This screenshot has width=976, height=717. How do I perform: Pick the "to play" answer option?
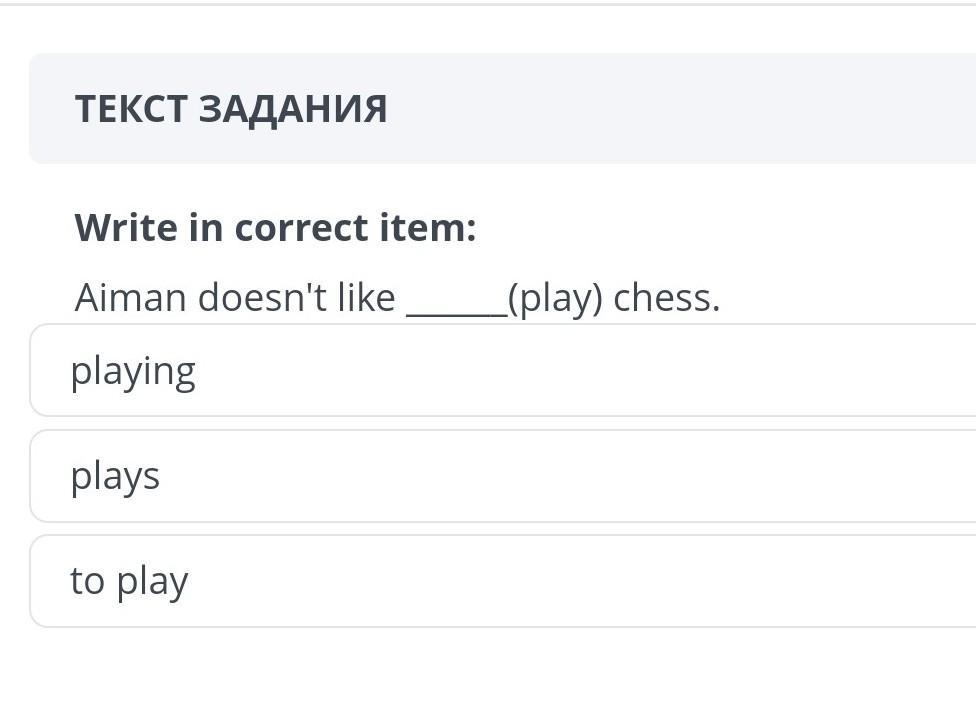click(500, 581)
